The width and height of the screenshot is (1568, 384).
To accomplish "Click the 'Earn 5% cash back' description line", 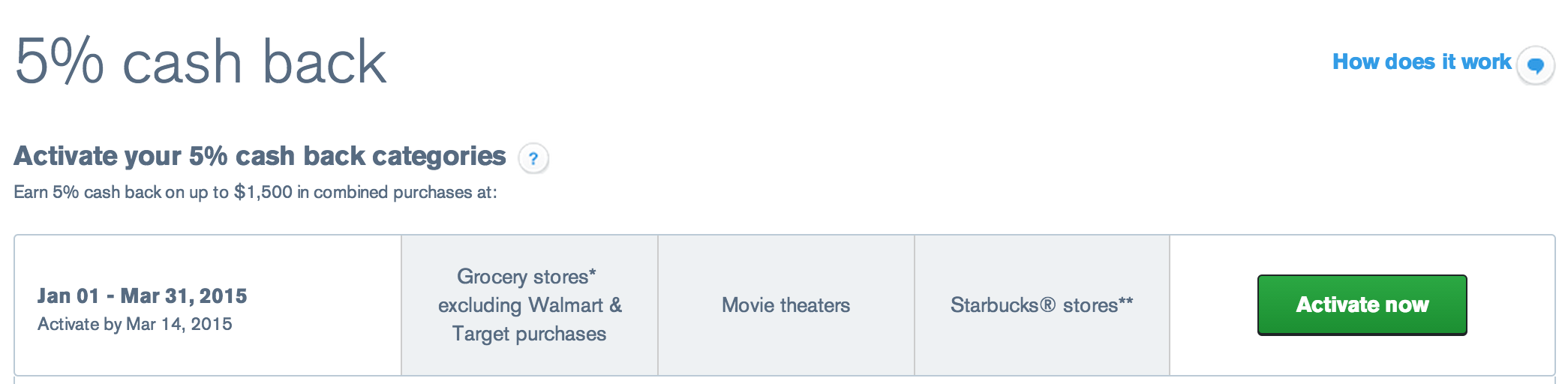I will [255, 192].
